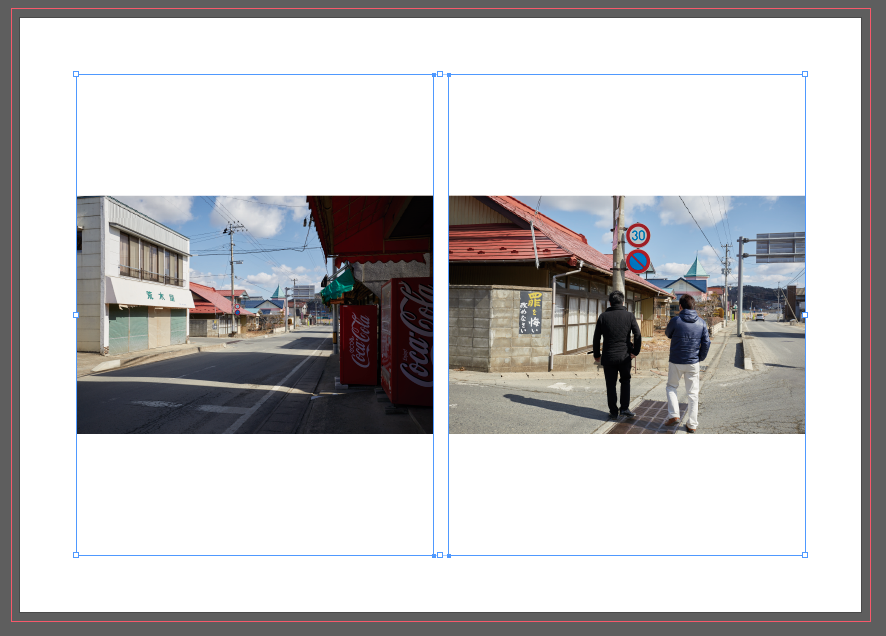Click the bottom-left corner selection handle
The image size is (886, 636).
[76, 555]
